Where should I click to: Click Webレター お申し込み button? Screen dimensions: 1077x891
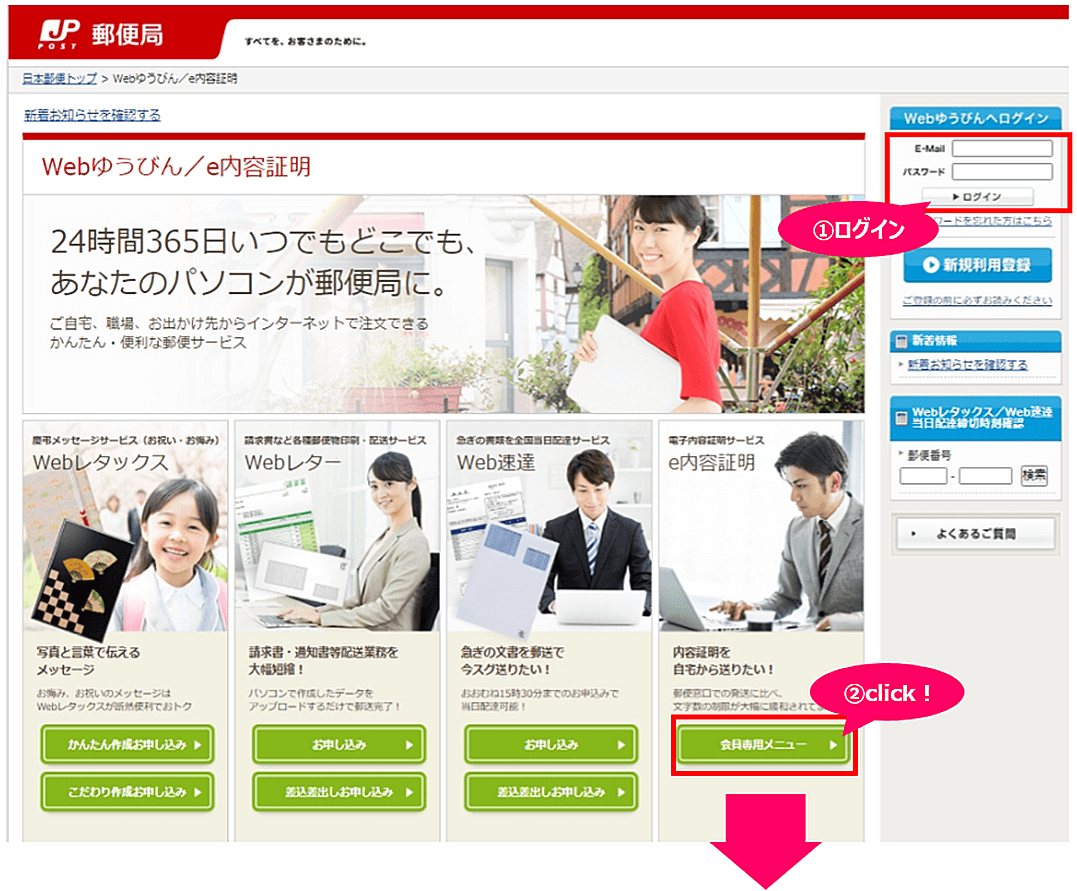pyautogui.click(x=339, y=744)
